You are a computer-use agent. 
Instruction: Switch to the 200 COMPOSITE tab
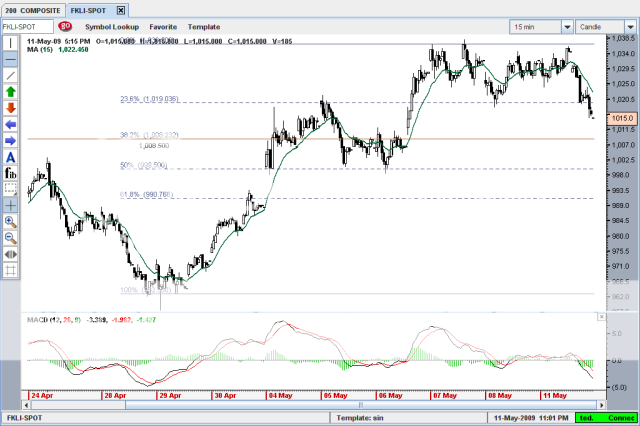[33, 9]
